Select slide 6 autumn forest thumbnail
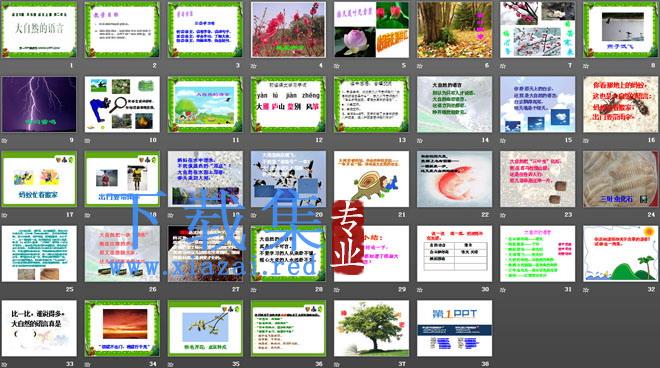The width and height of the screenshot is (660, 368). (454, 29)
